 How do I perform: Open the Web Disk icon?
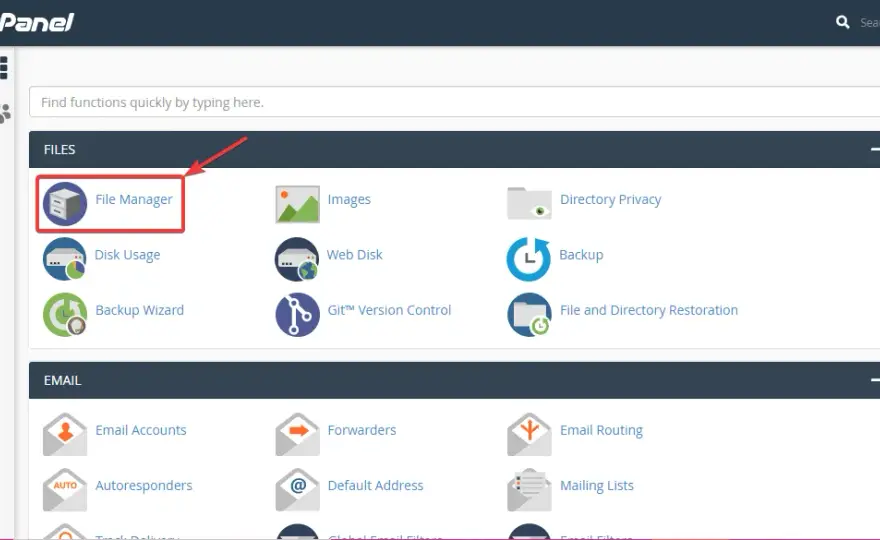point(297,259)
